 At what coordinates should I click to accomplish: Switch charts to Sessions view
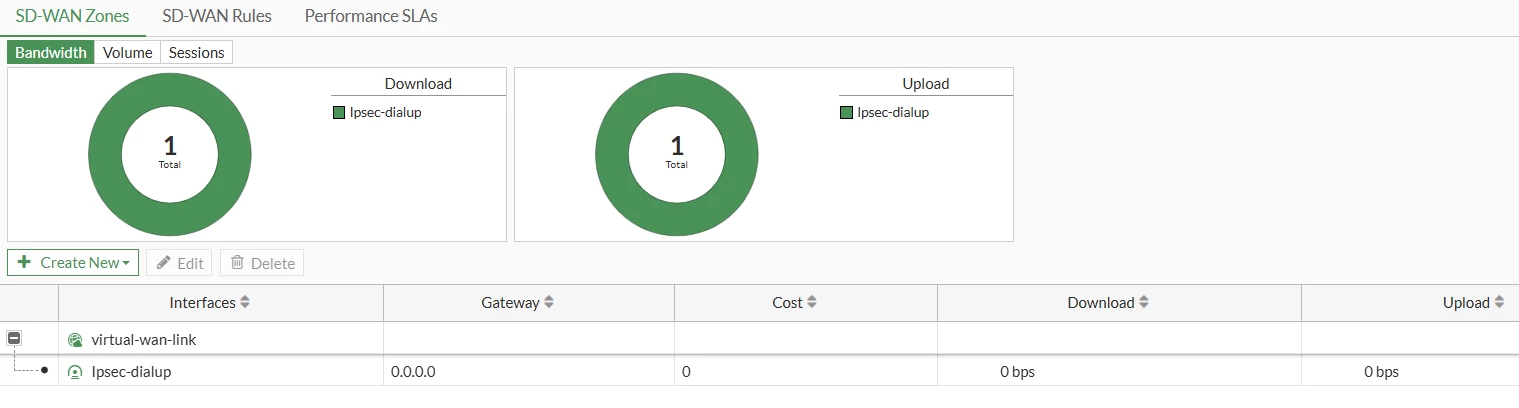[196, 52]
